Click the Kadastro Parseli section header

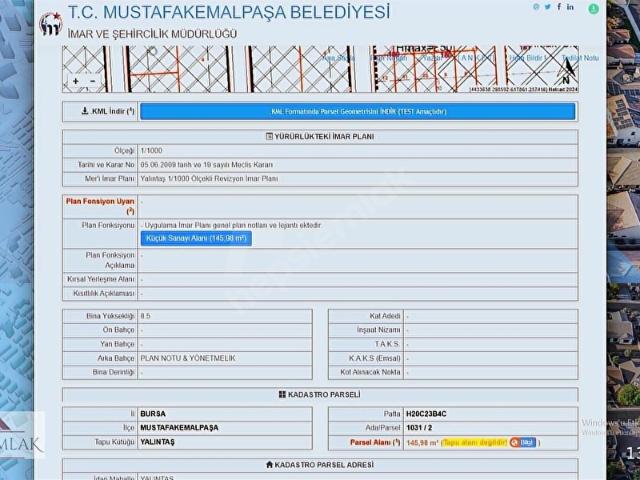point(320,395)
